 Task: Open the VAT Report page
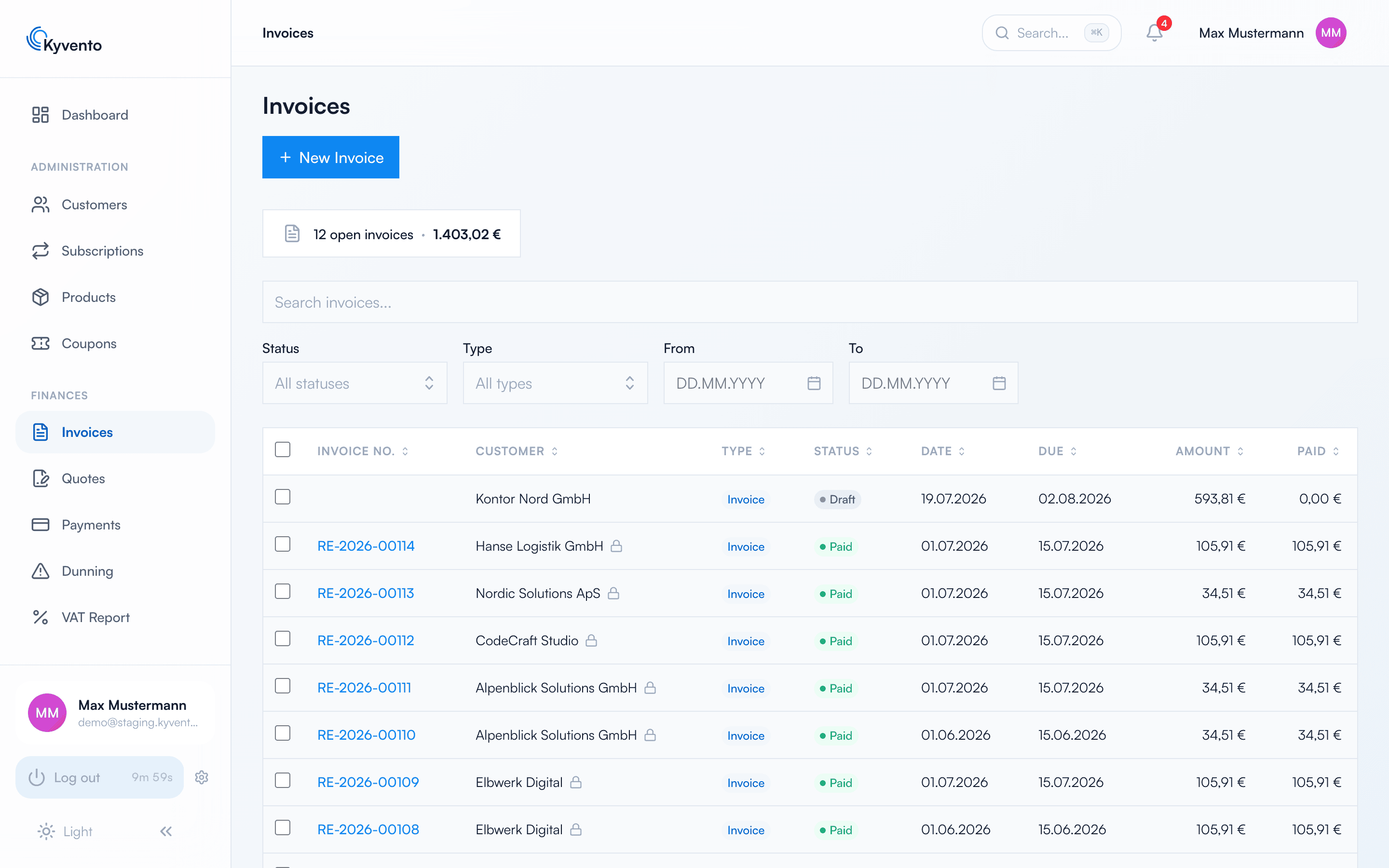click(115, 617)
